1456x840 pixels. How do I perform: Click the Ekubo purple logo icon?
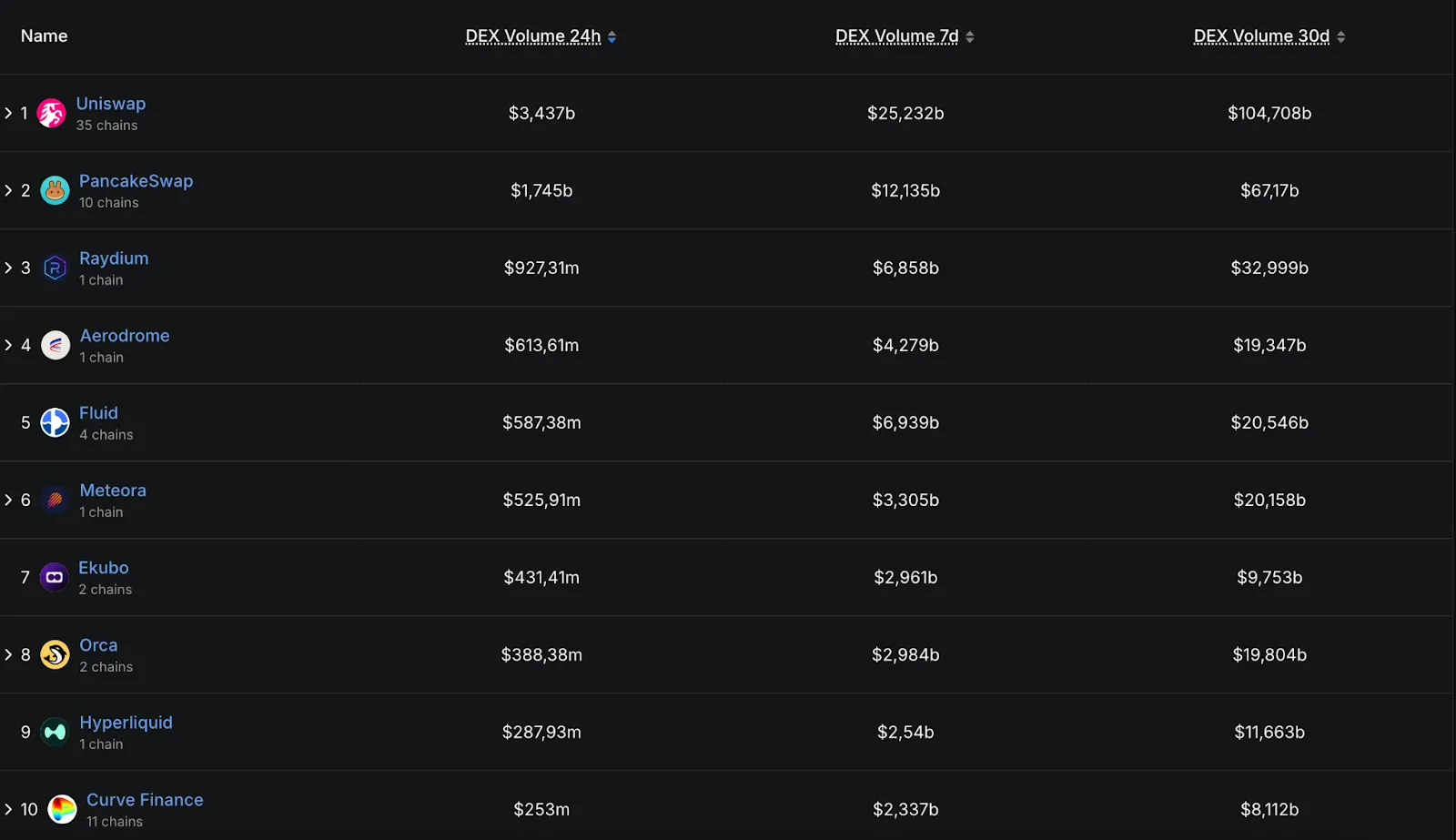click(x=55, y=577)
